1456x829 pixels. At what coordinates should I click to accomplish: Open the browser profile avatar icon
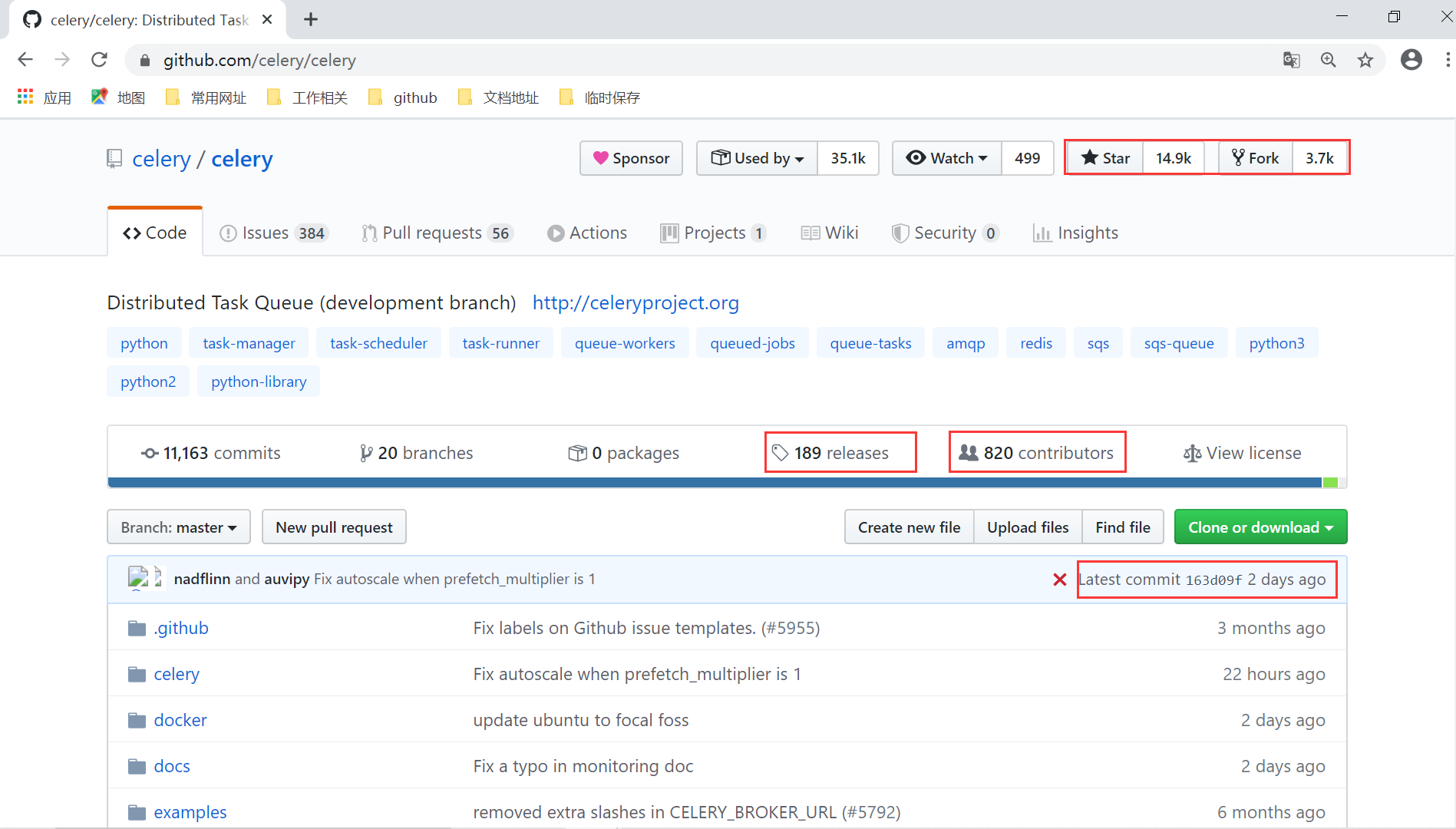[1411, 60]
